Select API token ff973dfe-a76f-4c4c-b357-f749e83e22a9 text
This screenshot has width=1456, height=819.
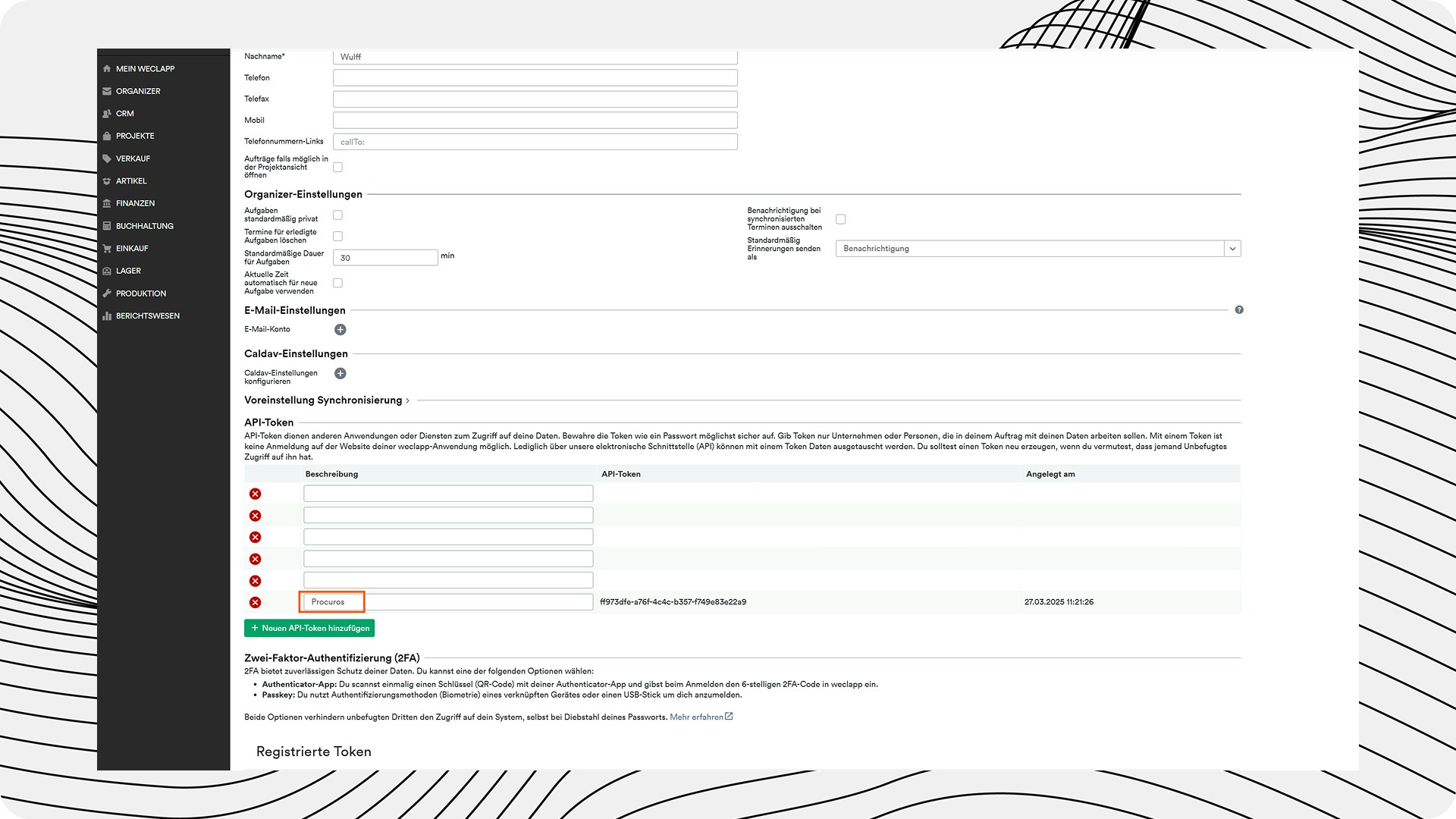(x=673, y=602)
